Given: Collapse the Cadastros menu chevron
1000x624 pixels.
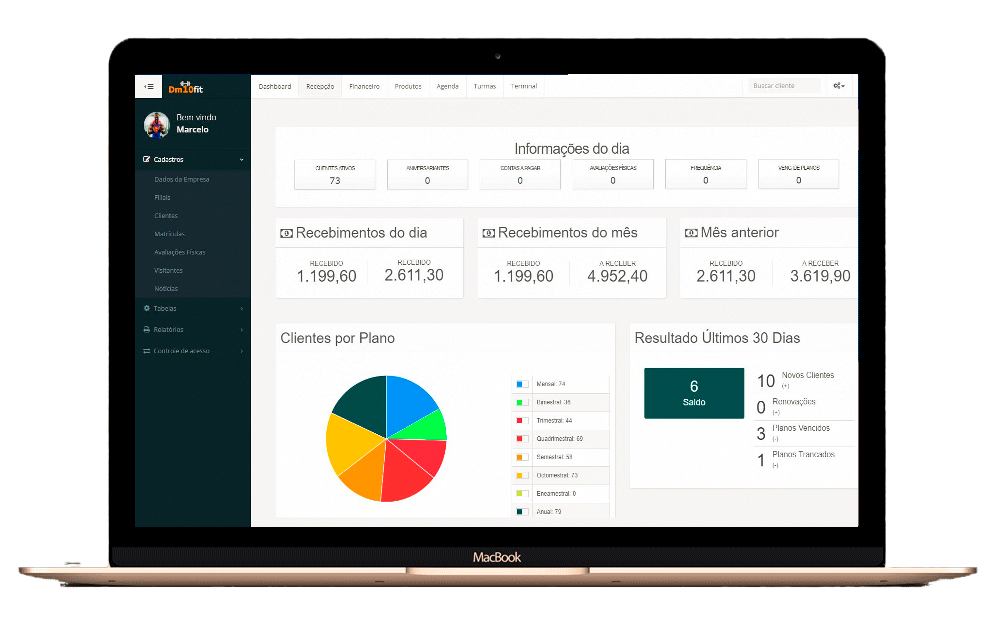Looking at the screenshot, I should pos(242,160).
